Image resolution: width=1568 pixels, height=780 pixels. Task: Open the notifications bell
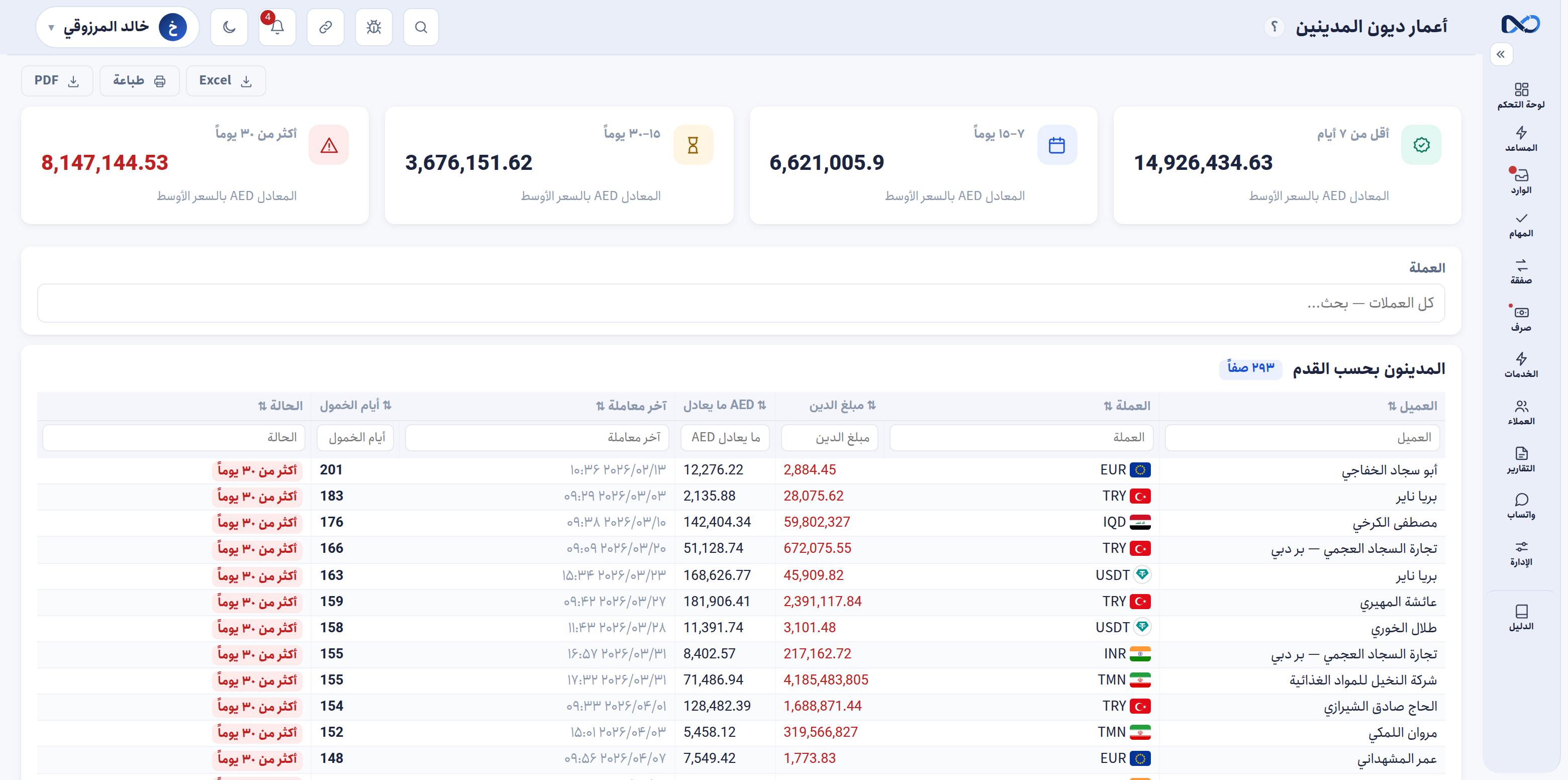(277, 28)
